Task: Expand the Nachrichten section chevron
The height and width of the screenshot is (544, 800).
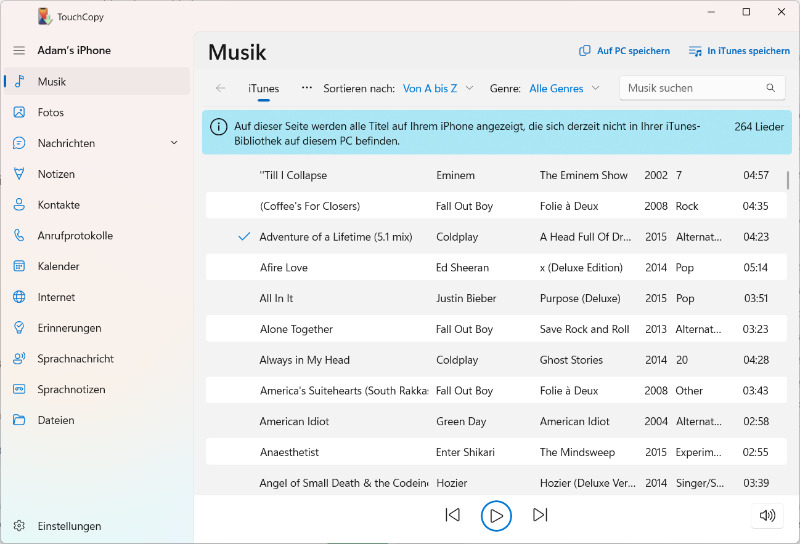Action: tap(174, 143)
